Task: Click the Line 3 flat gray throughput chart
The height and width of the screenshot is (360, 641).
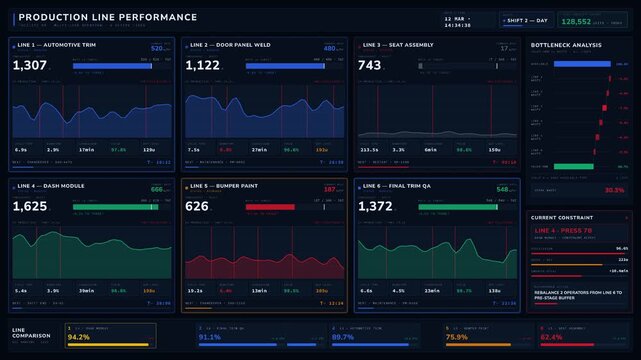Action: pos(437,112)
